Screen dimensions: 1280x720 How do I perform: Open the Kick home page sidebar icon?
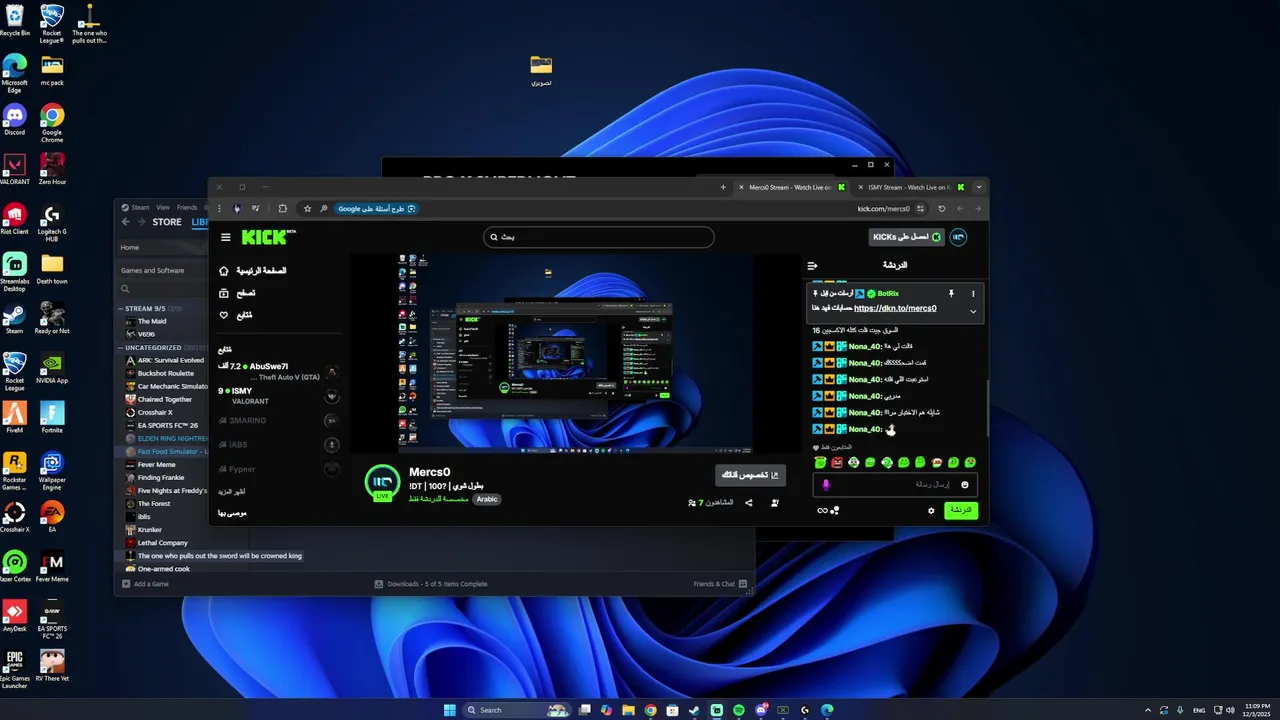pos(224,271)
